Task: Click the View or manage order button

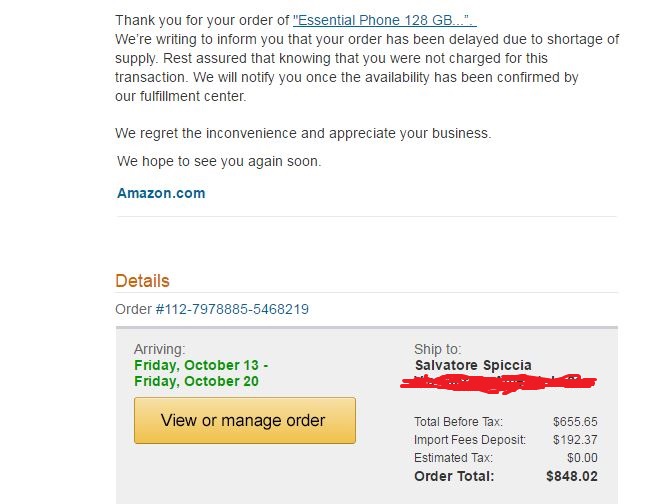Action: [245, 420]
